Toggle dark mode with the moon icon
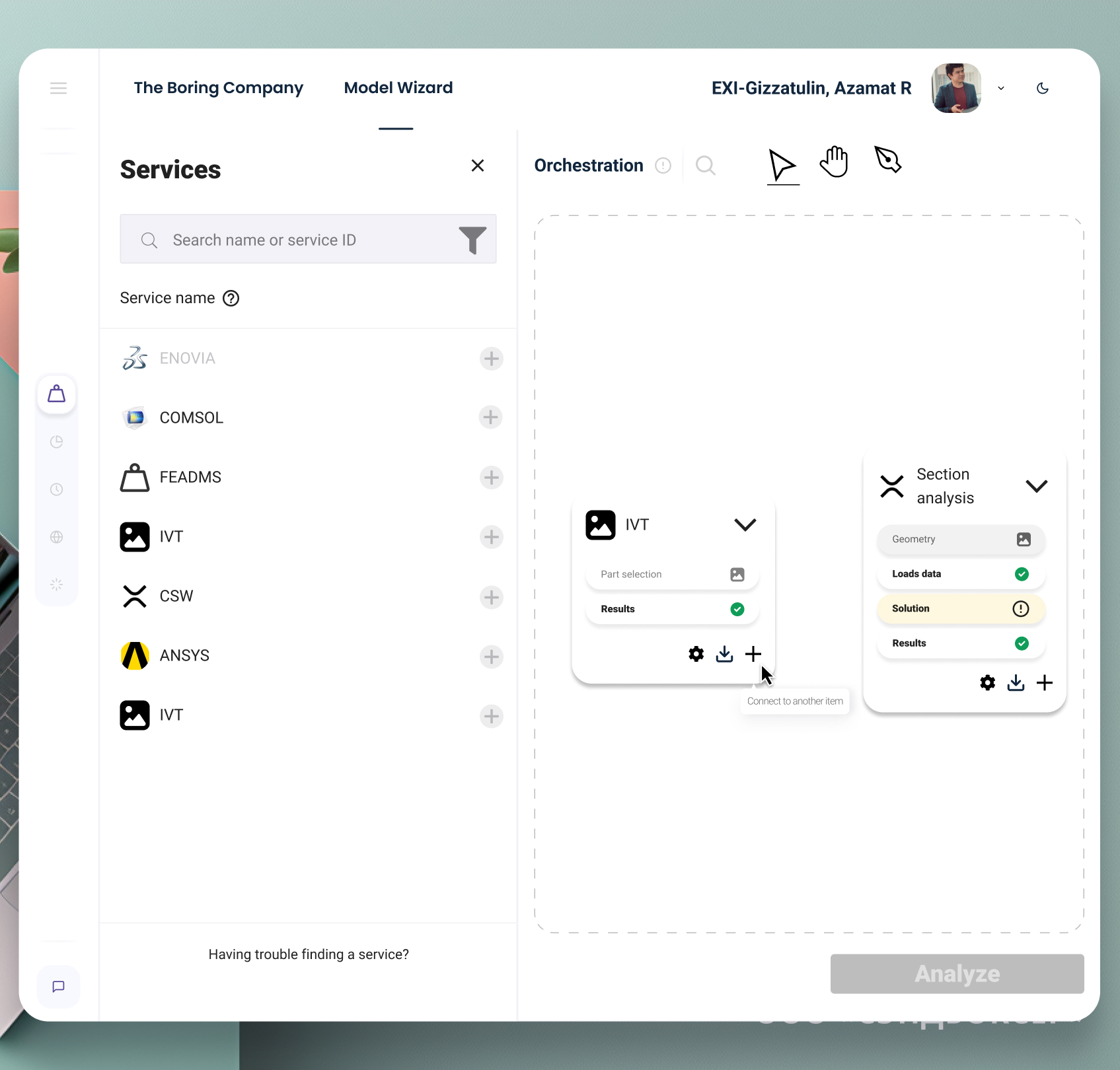The image size is (1120, 1070). pyautogui.click(x=1043, y=89)
